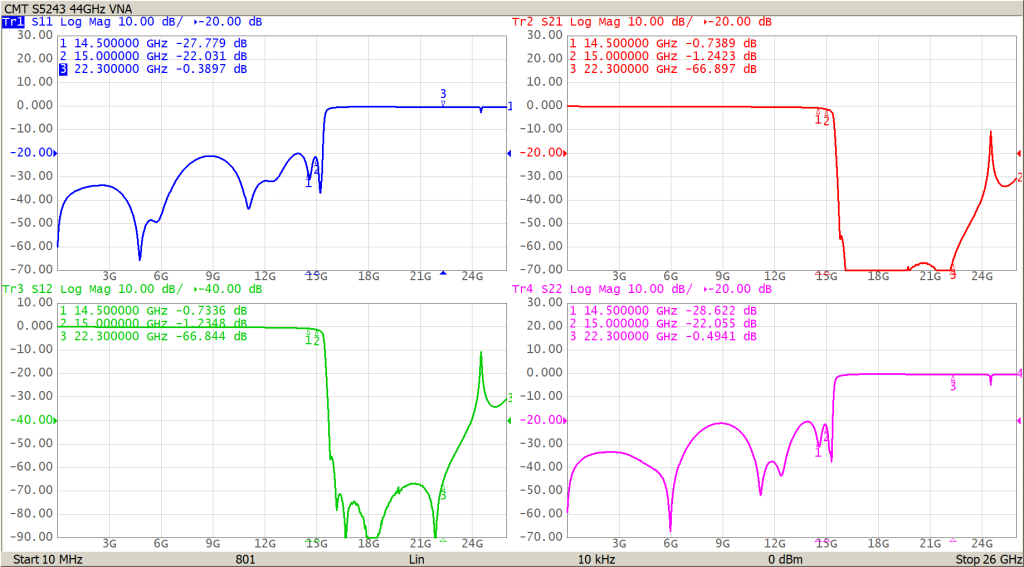The image size is (1024, 567).
Task: Click the red reference level arrow at right of S21 plot
Action: click(1018, 153)
